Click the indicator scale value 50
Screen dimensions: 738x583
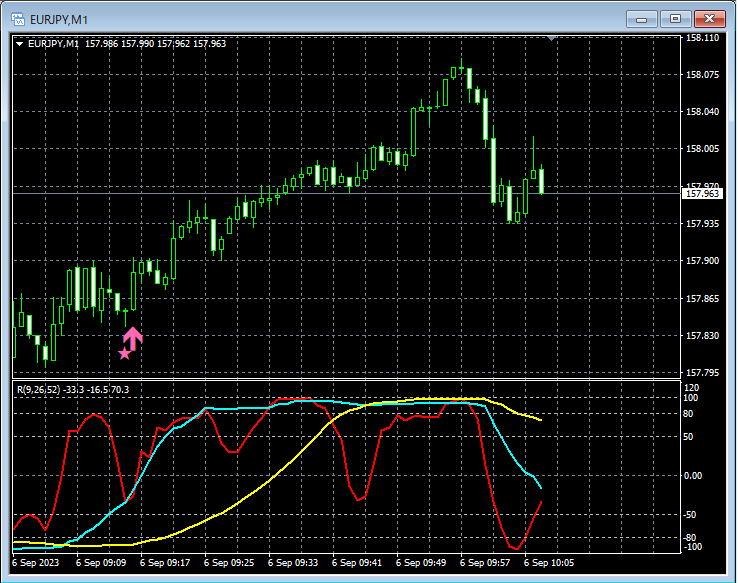tap(688, 437)
